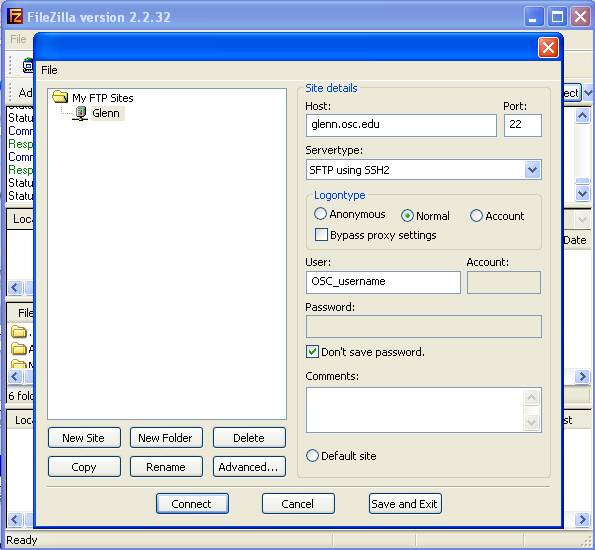Minimize the FileZilla main window
The image size is (595, 550).
tap(534, 17)
